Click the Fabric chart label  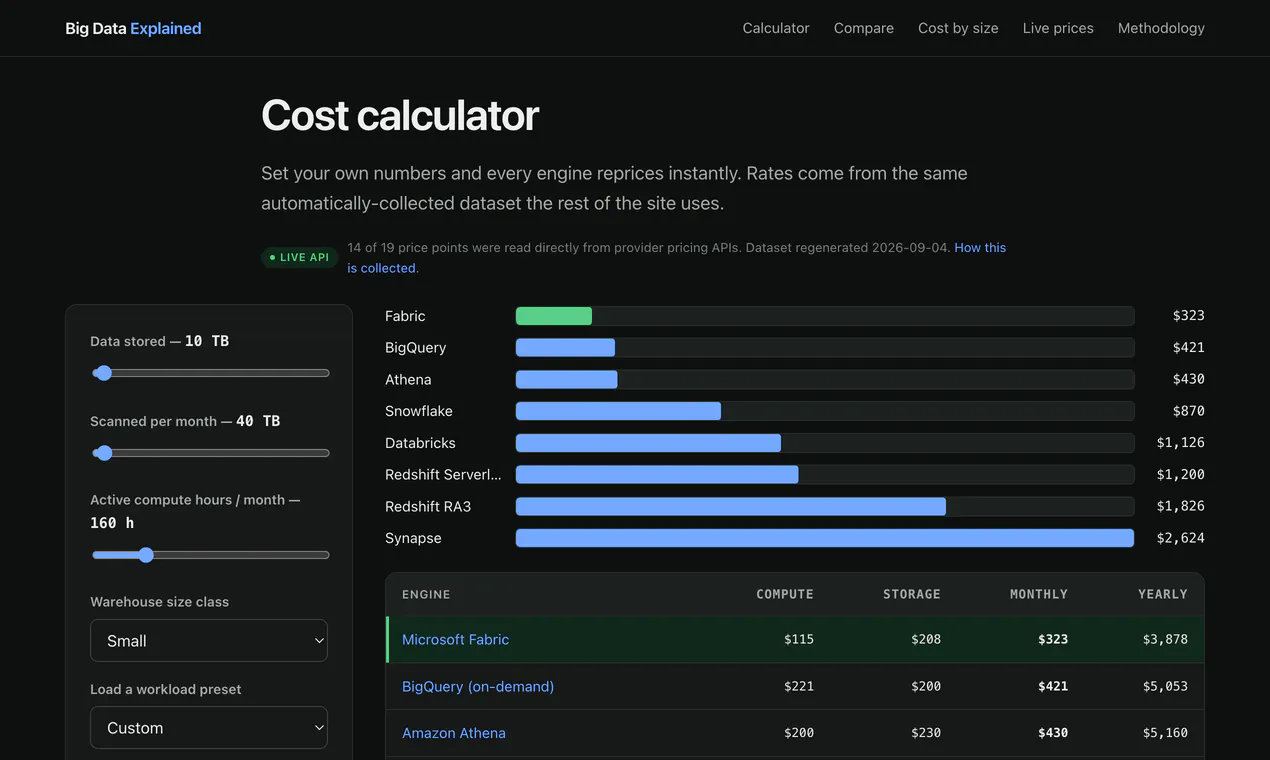pos(405,316)
